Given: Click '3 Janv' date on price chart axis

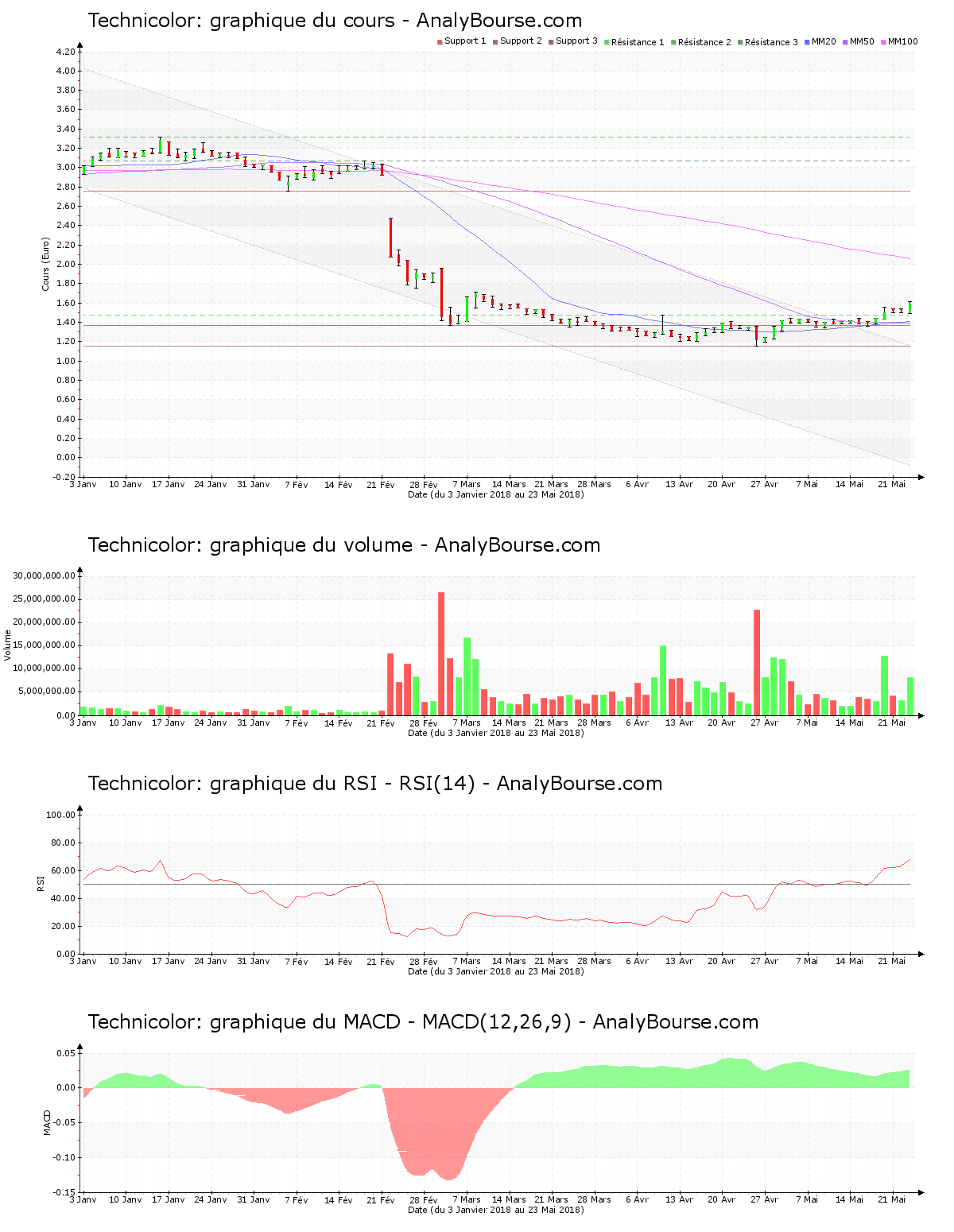Looking at the screenshot, I should coord(83,484).
